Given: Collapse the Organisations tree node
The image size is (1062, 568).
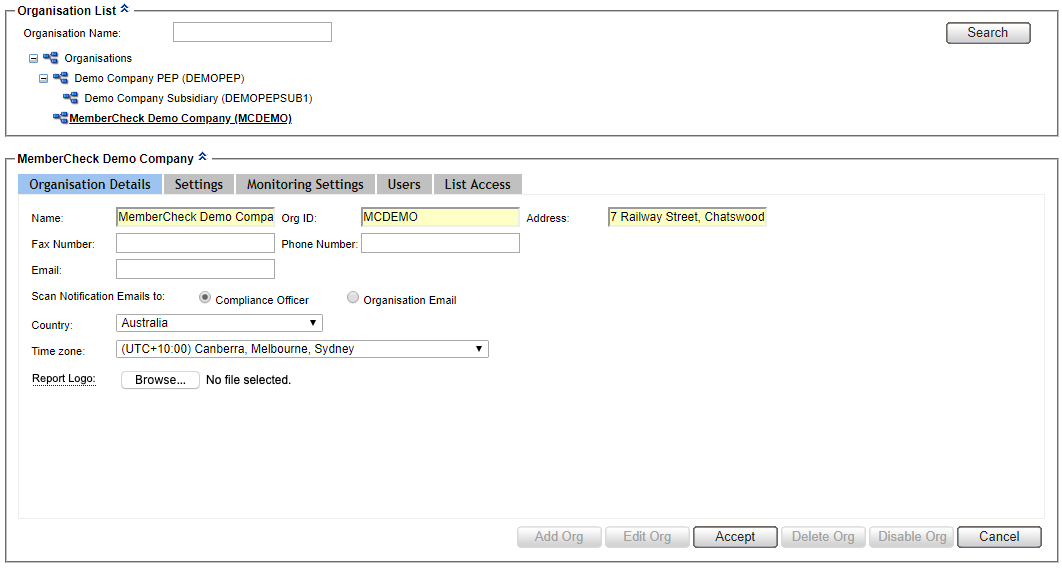Looking at the screenshot, I should pos(33,58).
